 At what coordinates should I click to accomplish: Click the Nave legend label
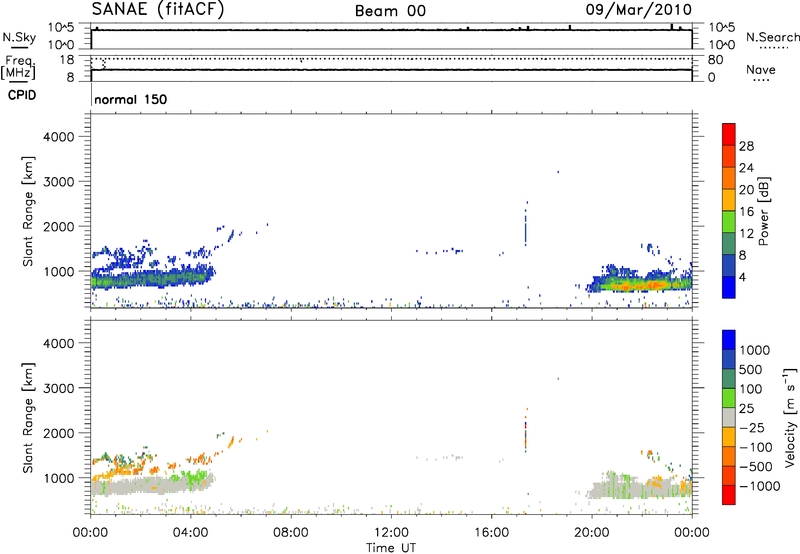coord(761,69)
